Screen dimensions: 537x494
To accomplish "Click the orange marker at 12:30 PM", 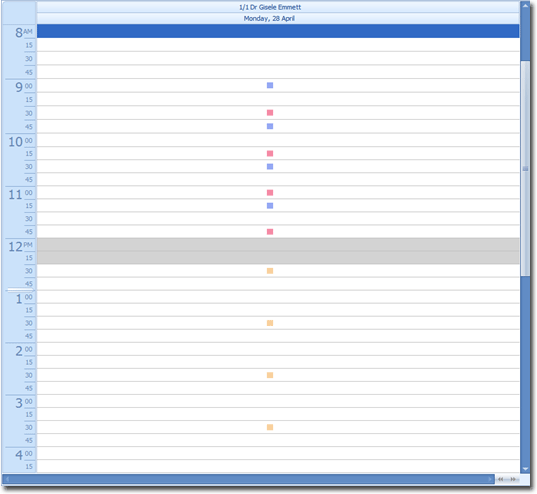I will pyautogui.click(x=270, y=271).
